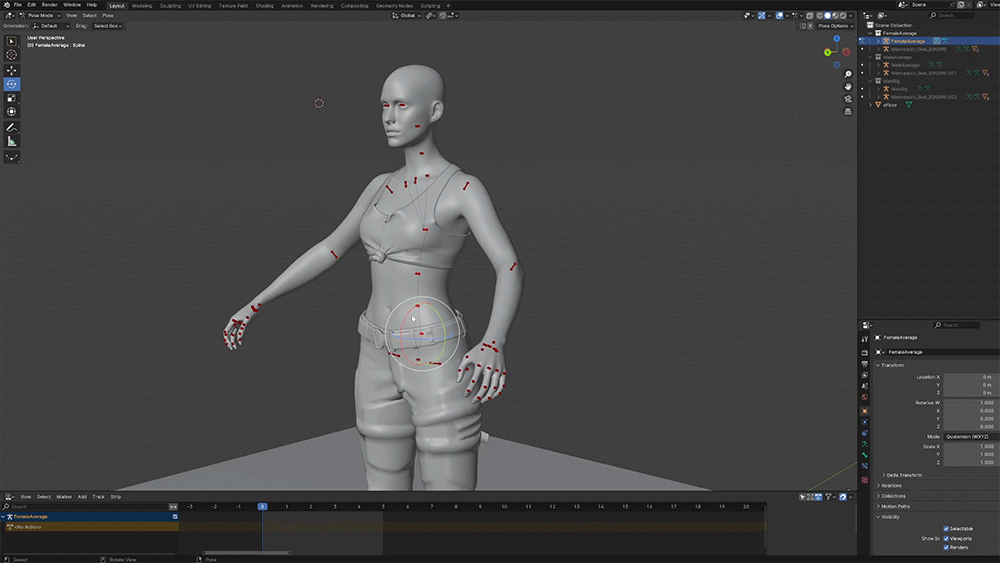
Task: Collapse the Transform panel
Action: point(892,365)
